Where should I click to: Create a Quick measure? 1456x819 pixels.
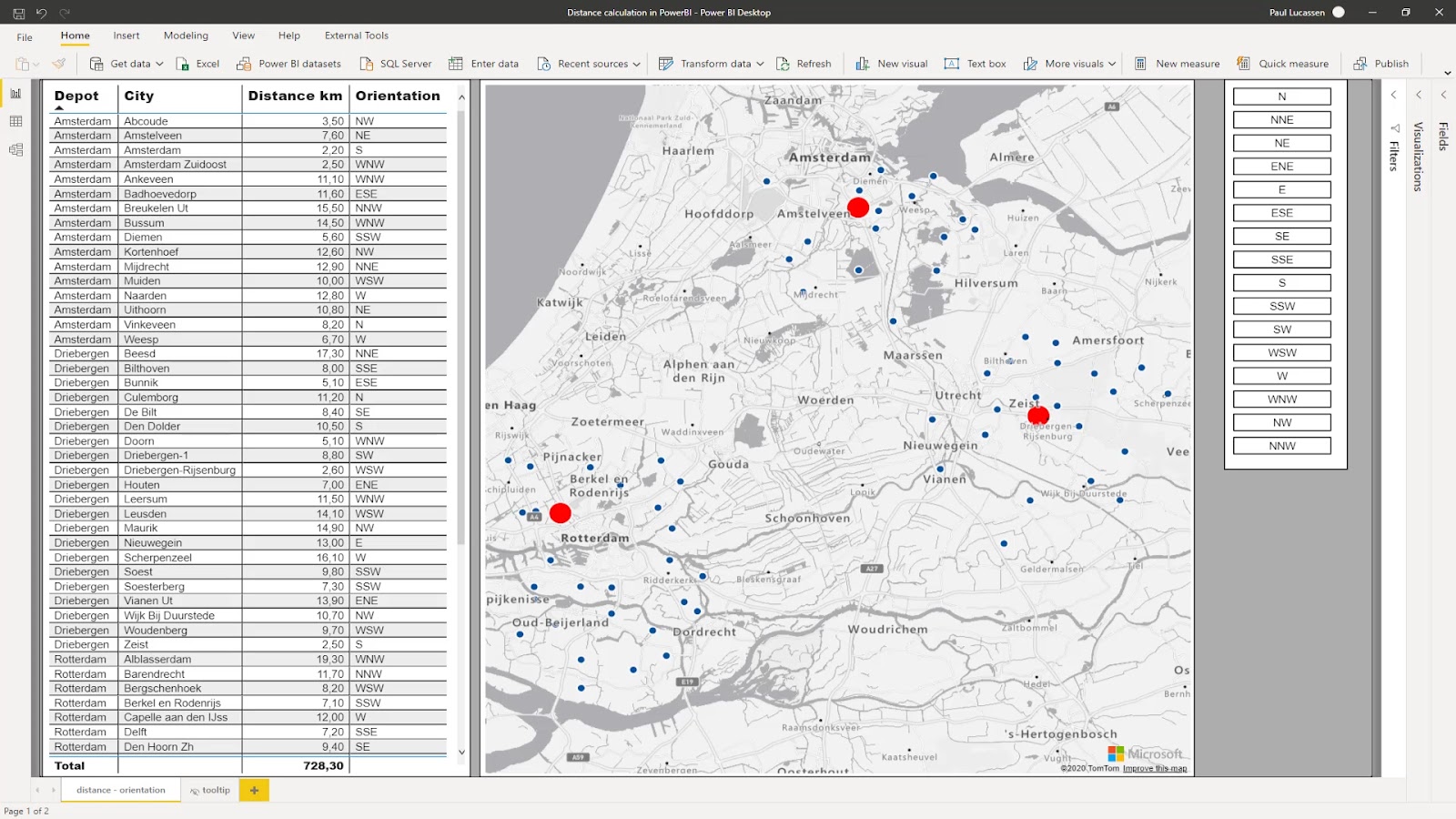(1282, 64)
